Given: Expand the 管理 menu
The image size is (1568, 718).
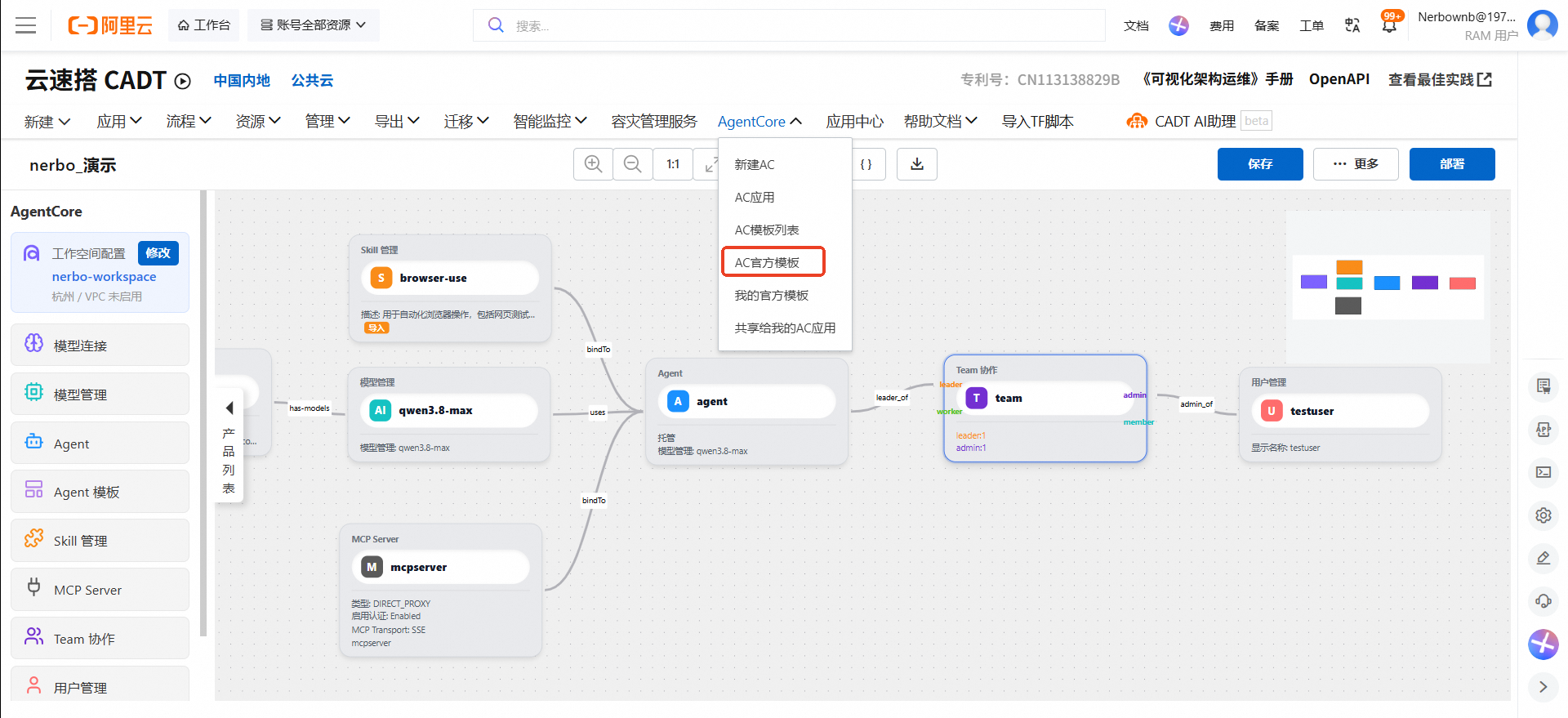Looking at the screenshot, I should point(327,122).
